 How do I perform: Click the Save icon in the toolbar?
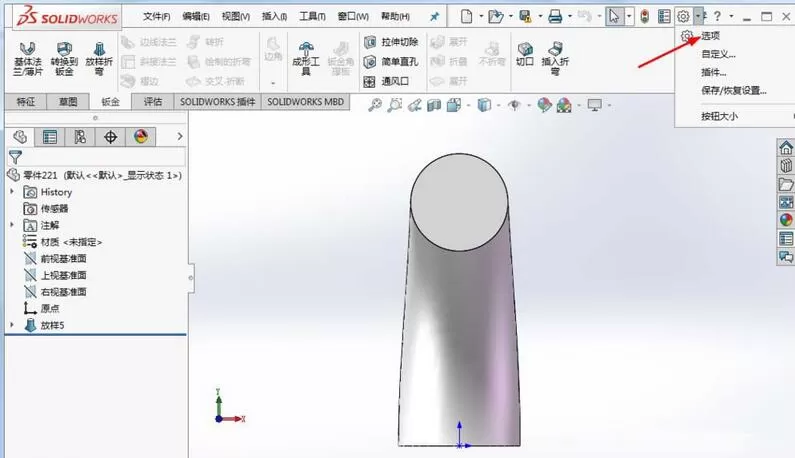[x=525, y=17]
